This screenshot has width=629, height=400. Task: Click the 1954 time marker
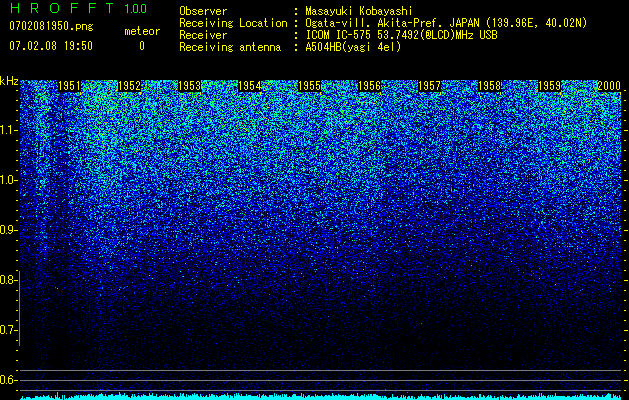tap(250, 86)
